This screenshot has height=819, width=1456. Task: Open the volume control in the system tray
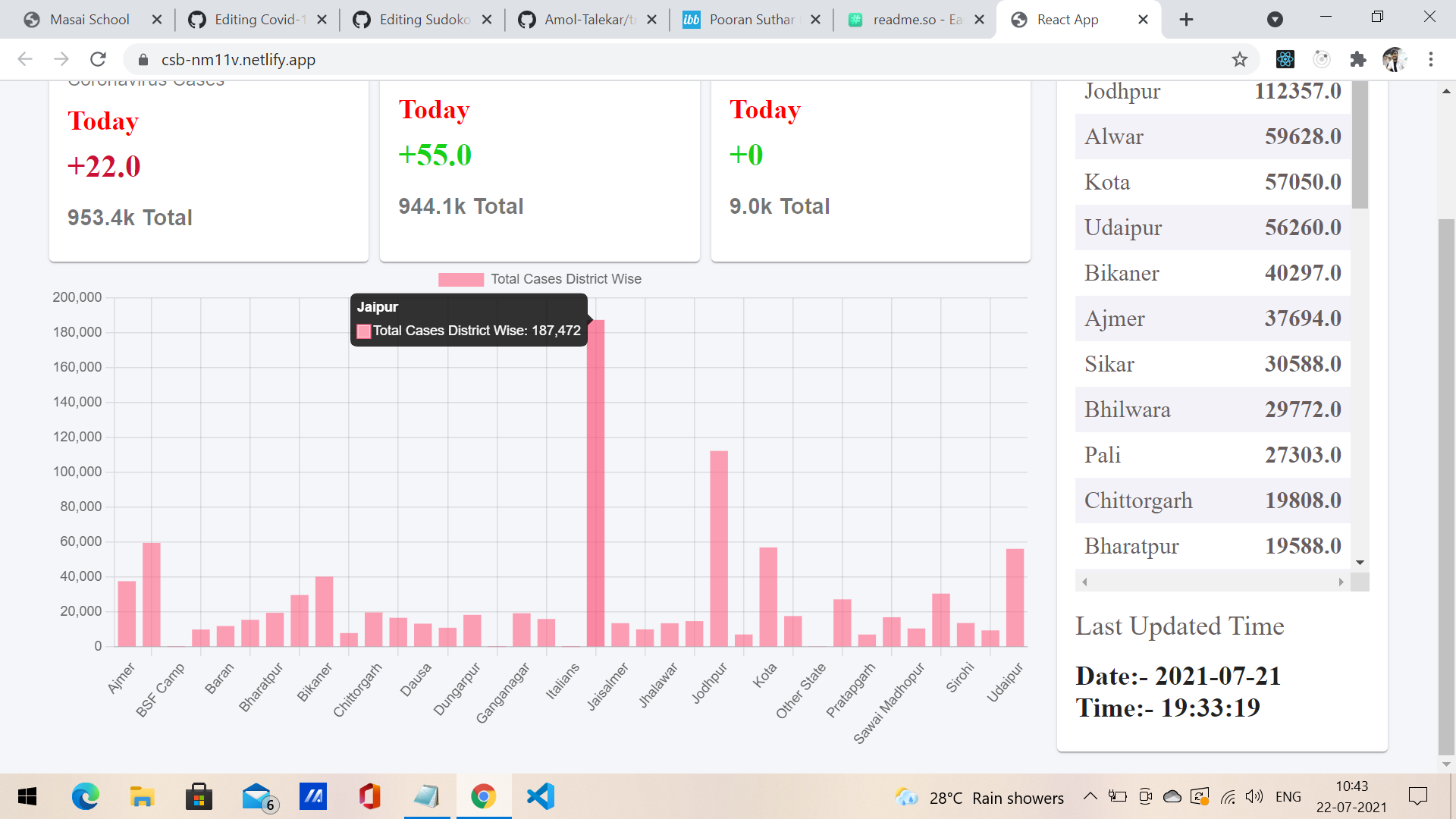pos(1254,796)
